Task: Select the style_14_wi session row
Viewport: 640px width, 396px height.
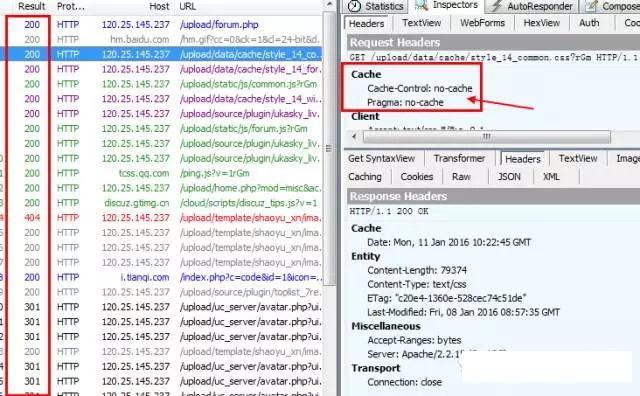Action: click(x=162, y=99)
